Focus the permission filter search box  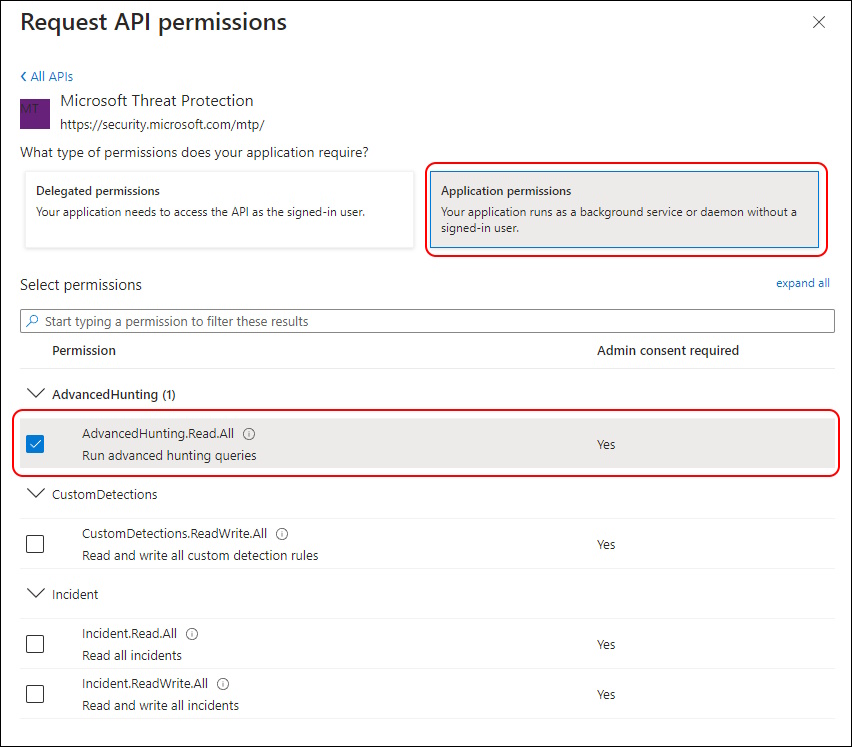(x=427, y=321)
